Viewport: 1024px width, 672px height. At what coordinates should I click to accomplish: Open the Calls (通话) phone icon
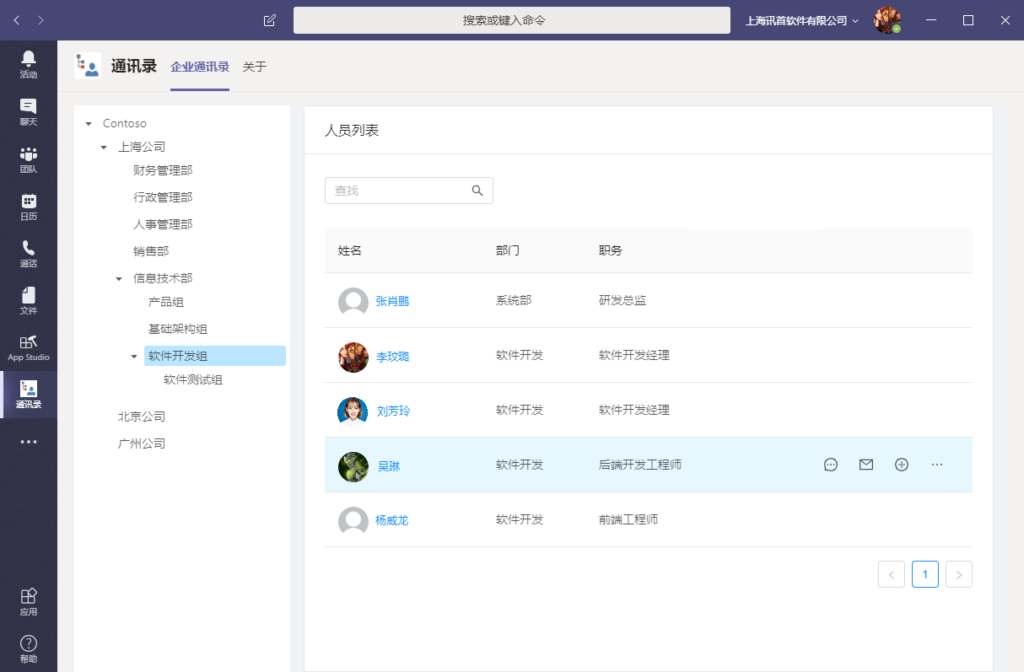[x=28, y=253]
